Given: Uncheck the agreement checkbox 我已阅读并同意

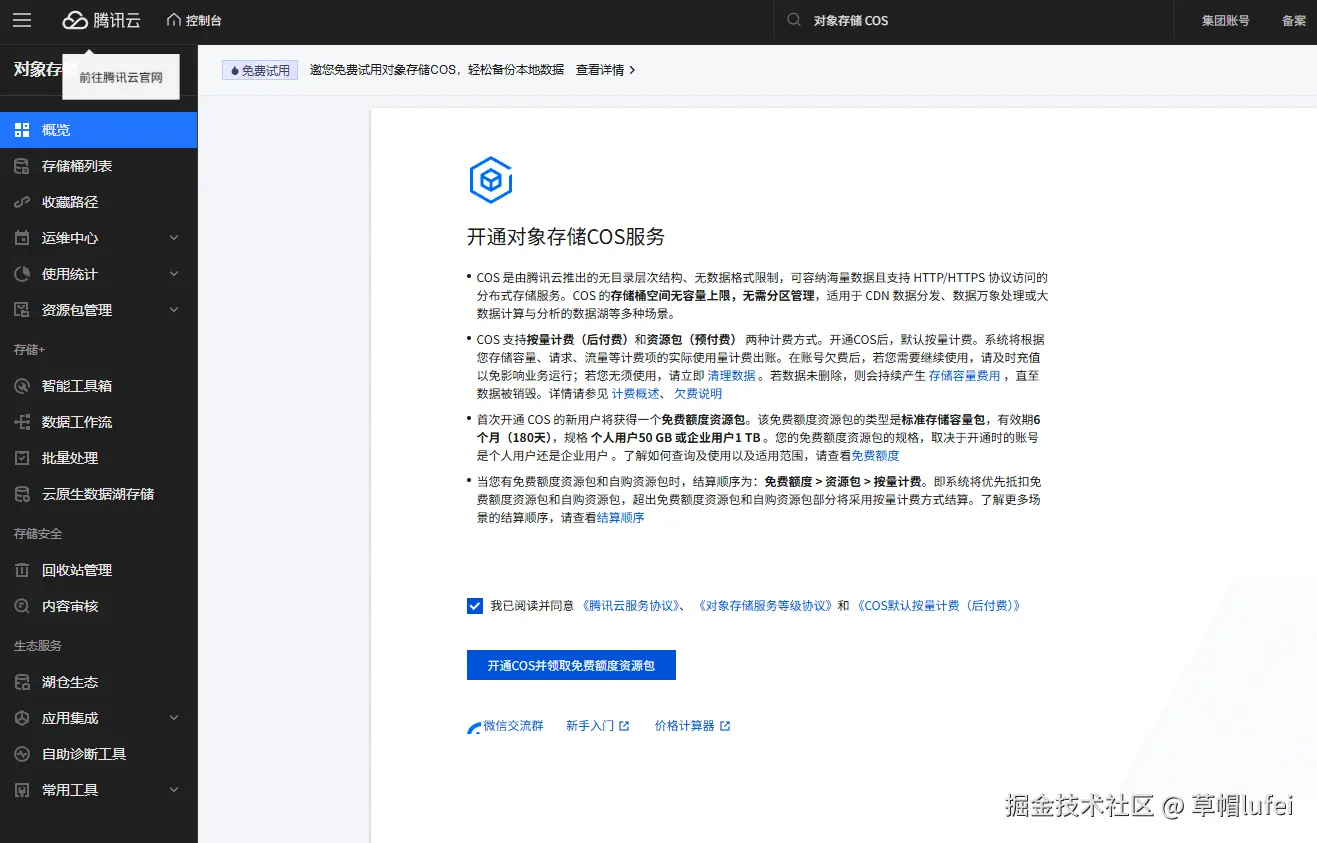Looking at the screenshot, I should click(x=475, y=606).
